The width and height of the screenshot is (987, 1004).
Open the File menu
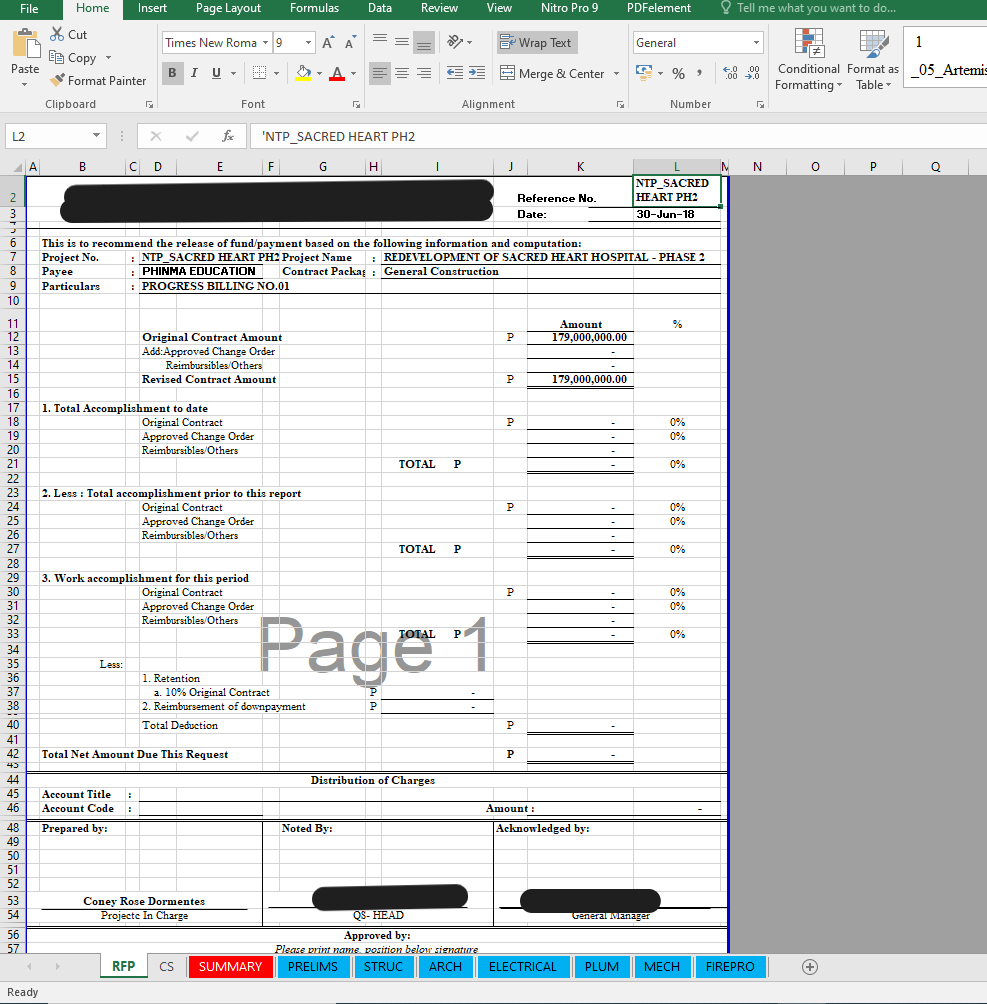coord(29,8)
